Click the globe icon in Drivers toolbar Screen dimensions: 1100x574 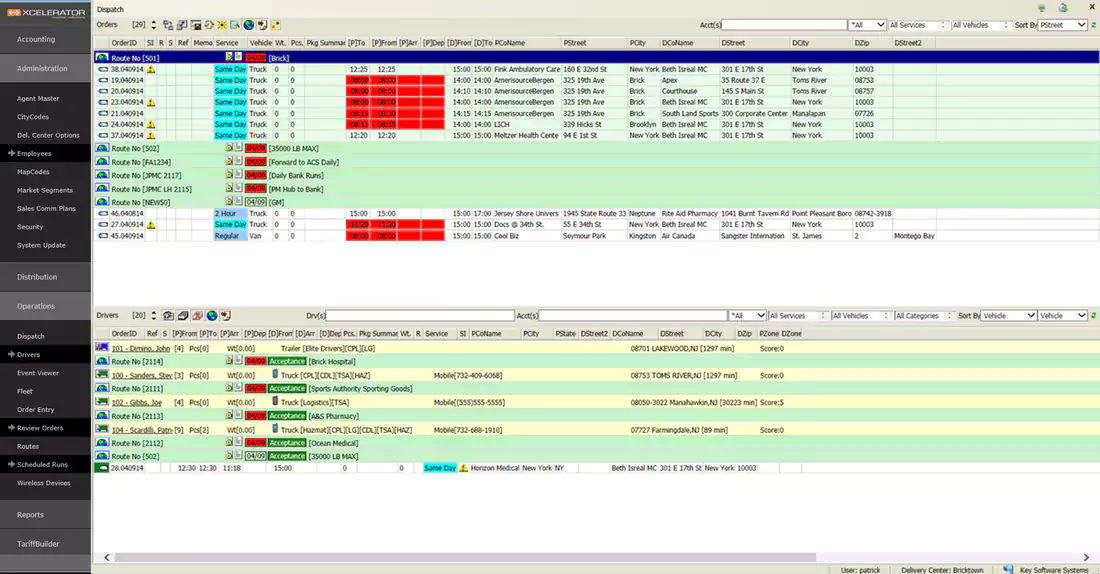tap(212, 315)
